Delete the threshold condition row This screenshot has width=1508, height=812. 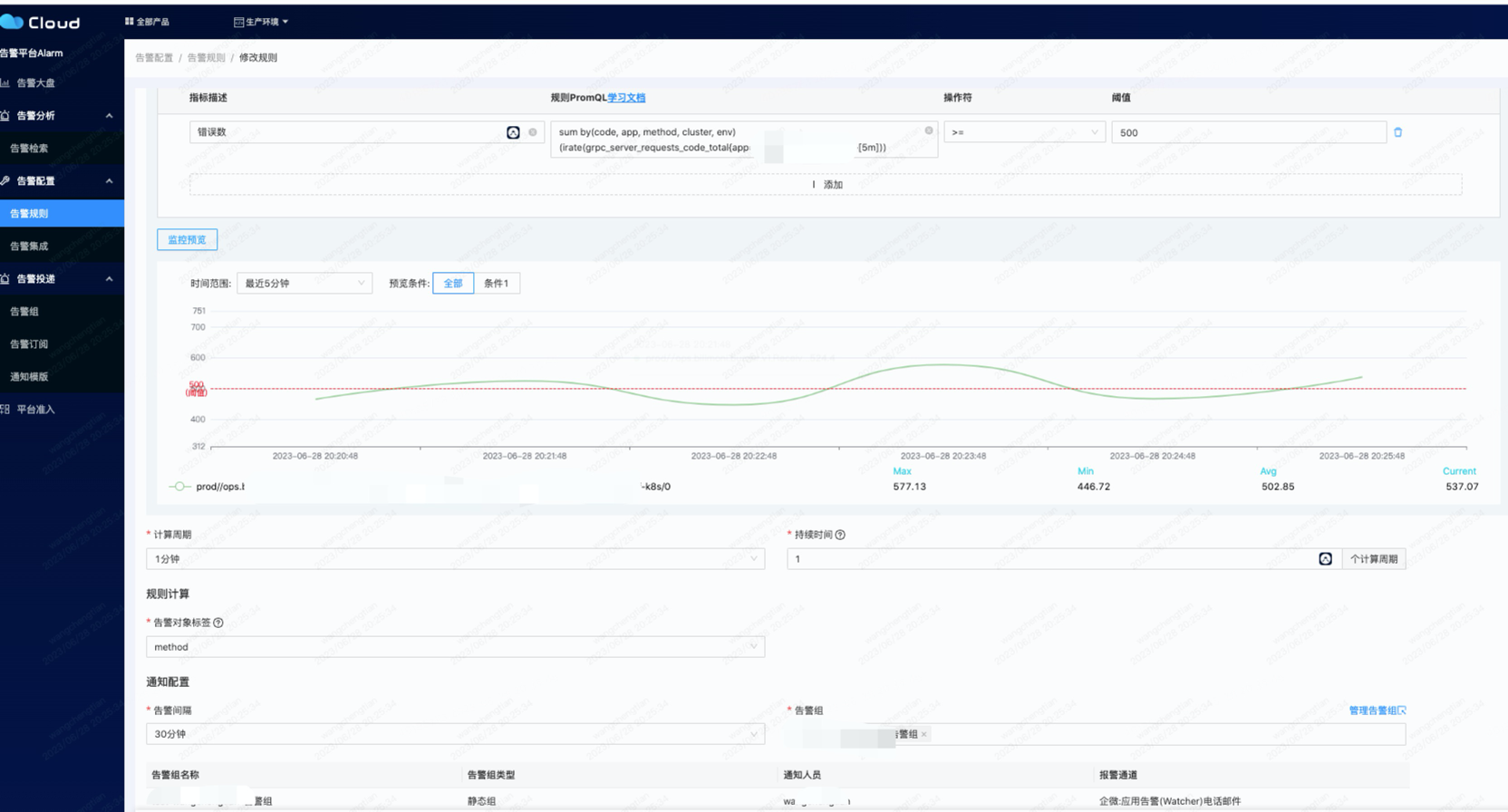(x=1398, y=132)
